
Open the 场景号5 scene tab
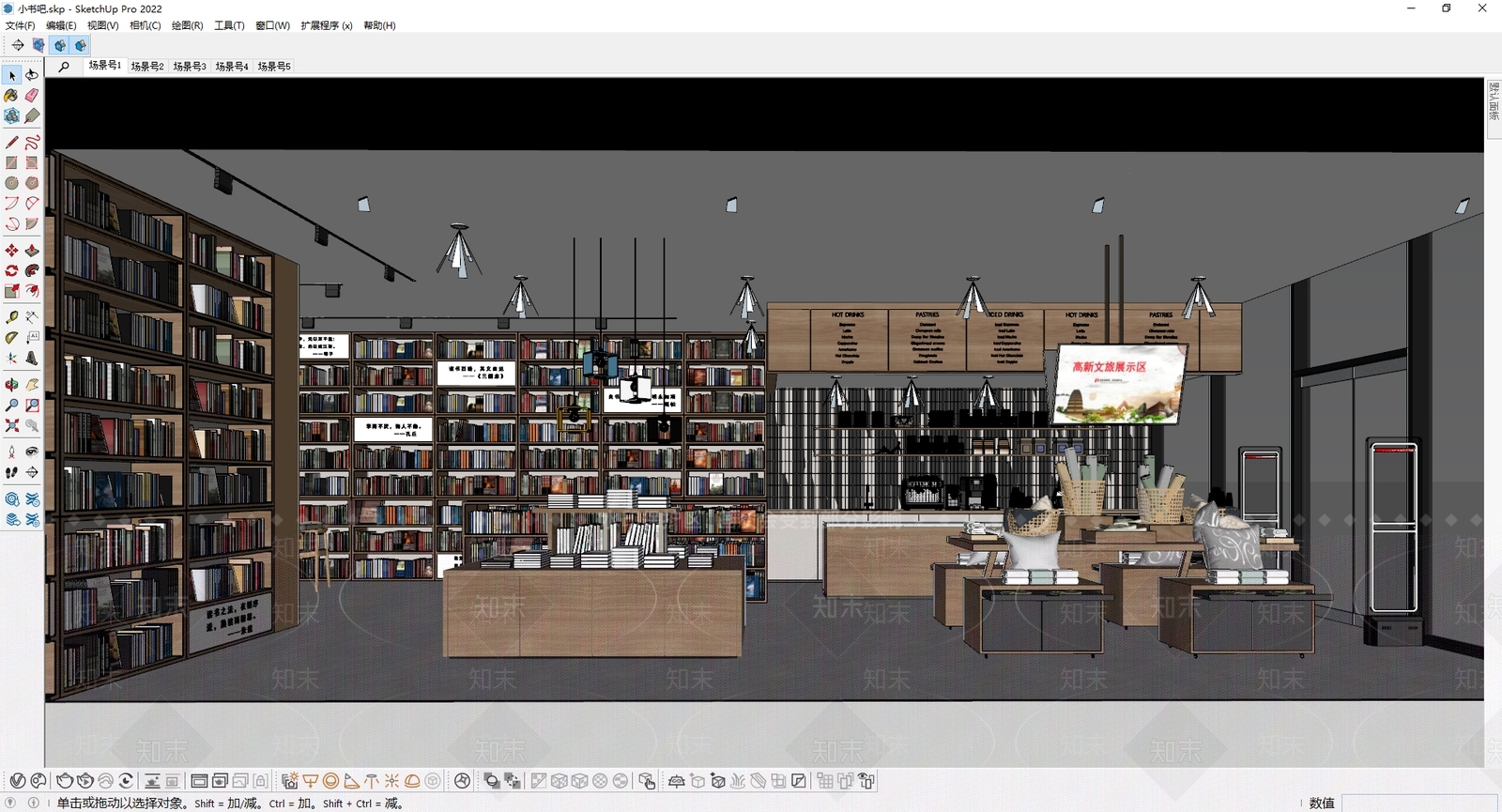point(273,67)
